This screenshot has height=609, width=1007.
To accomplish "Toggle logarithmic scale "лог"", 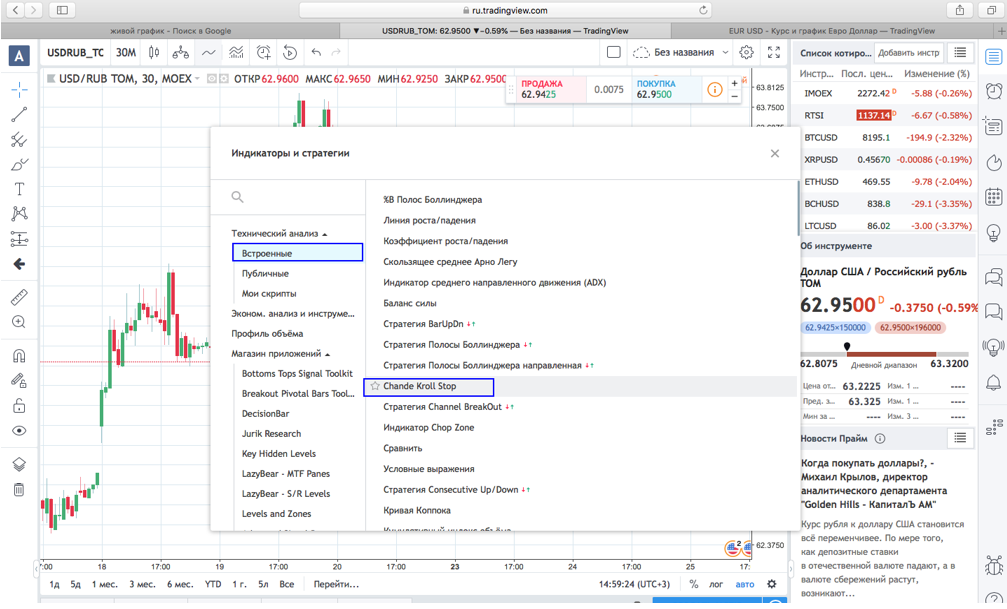I will click(716, 584).
